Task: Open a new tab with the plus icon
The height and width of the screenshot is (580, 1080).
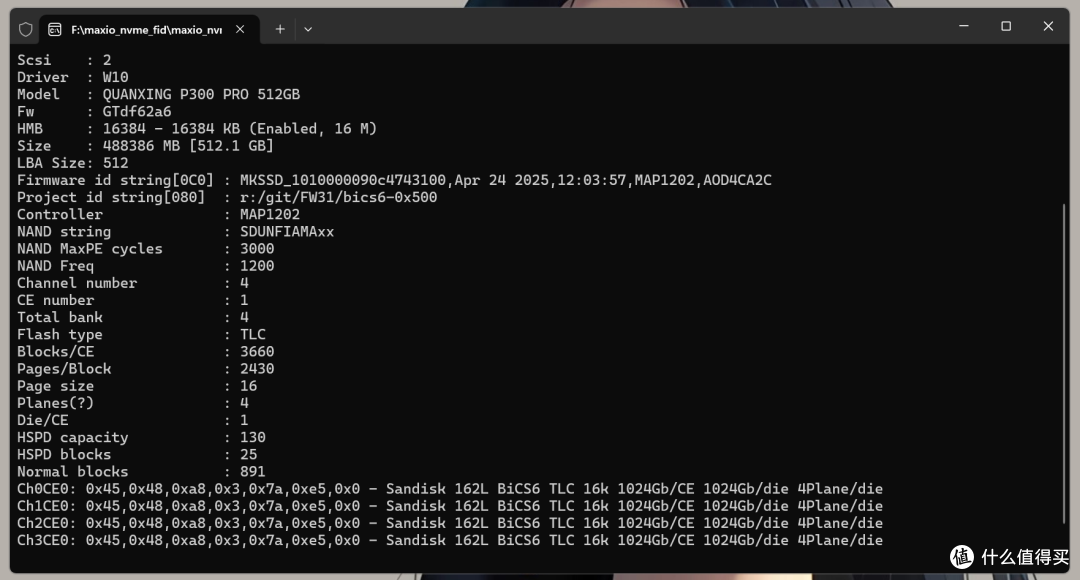Action: 280,29
